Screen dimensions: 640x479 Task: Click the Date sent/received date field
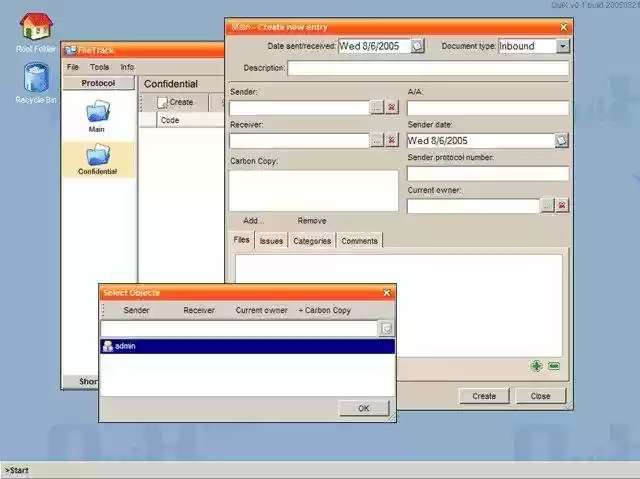(x=374, y=46)
